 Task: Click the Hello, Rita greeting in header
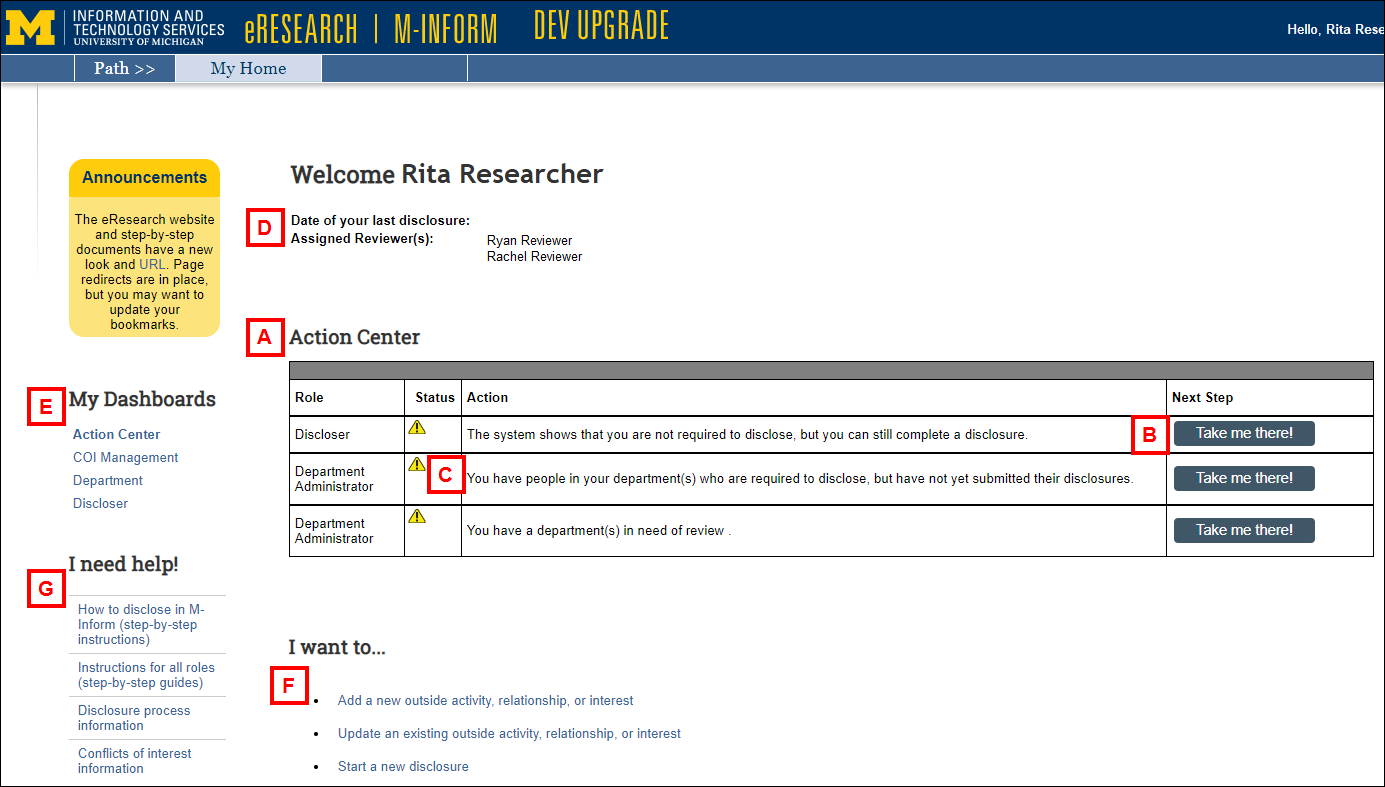coord(1335,30)
